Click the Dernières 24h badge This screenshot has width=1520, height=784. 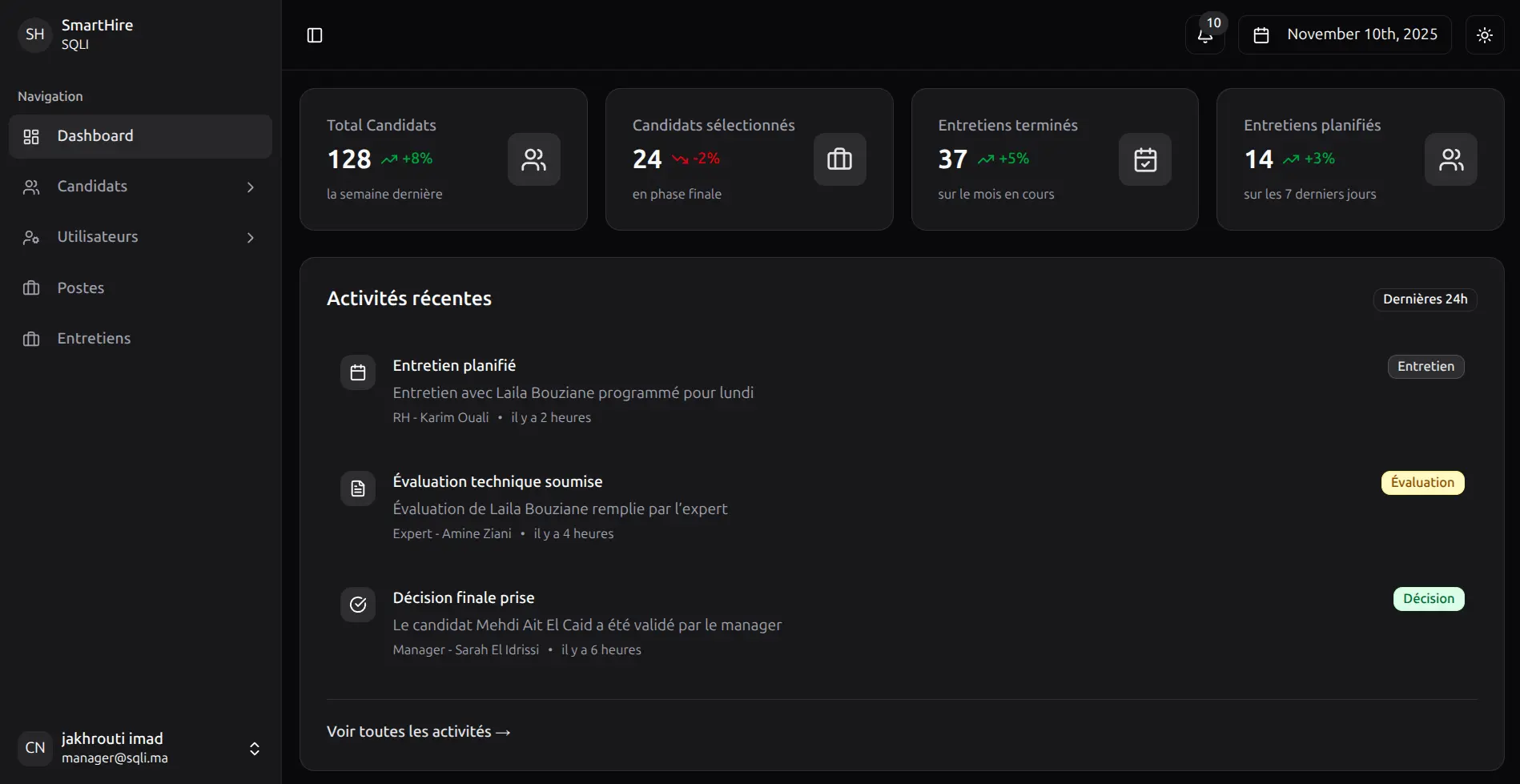pos(1425,300)
